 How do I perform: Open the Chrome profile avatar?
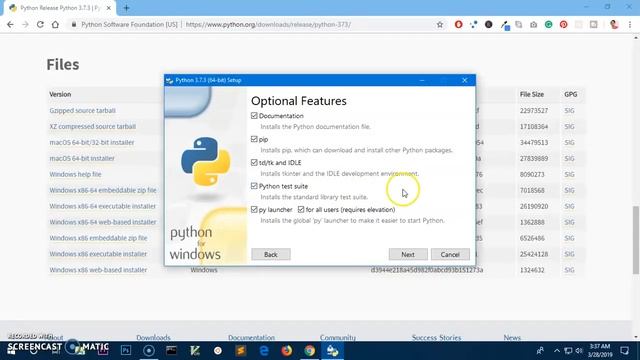(614, 24)
